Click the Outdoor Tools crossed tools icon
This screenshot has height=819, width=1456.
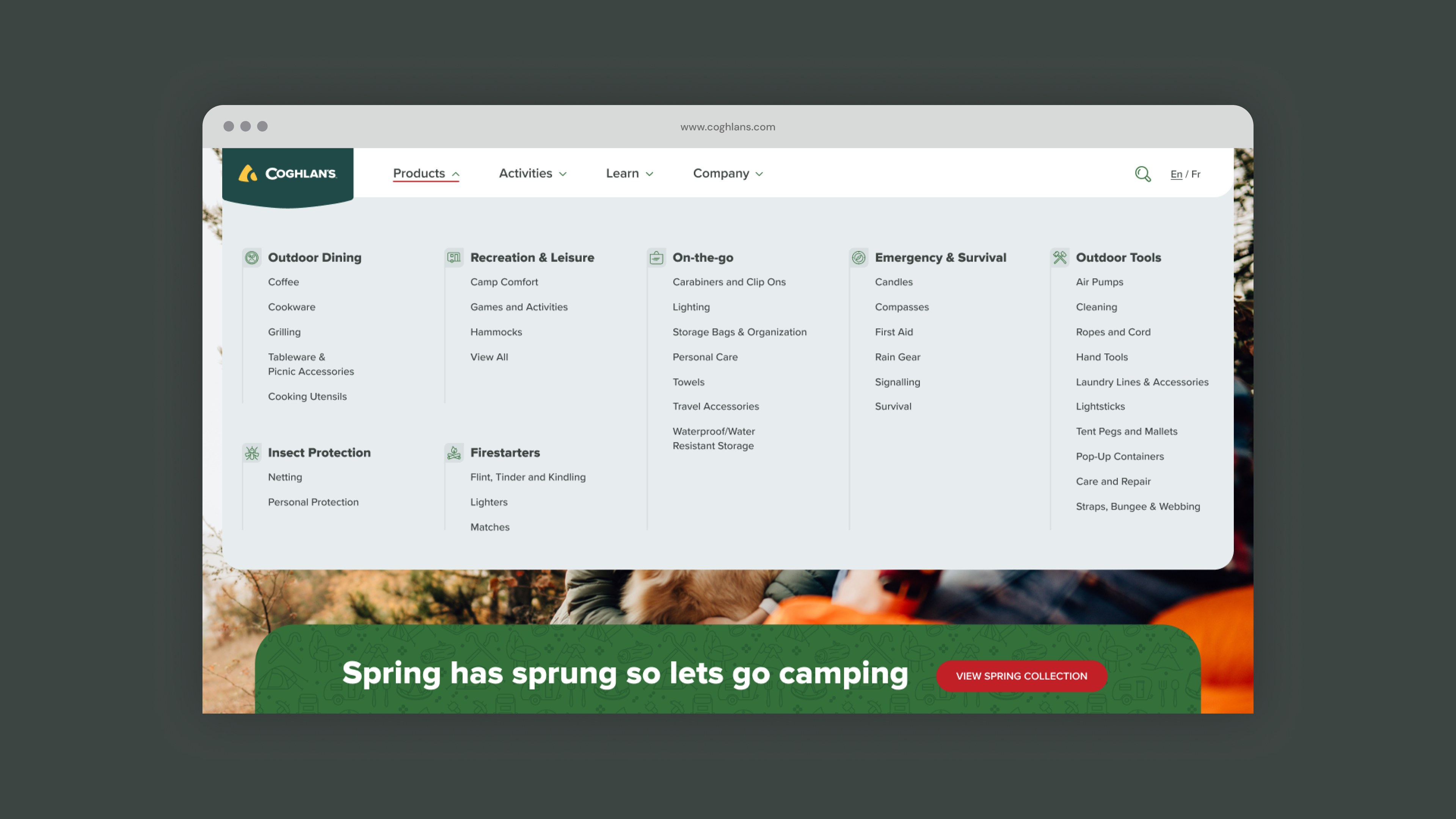(x=1060, y=258)
